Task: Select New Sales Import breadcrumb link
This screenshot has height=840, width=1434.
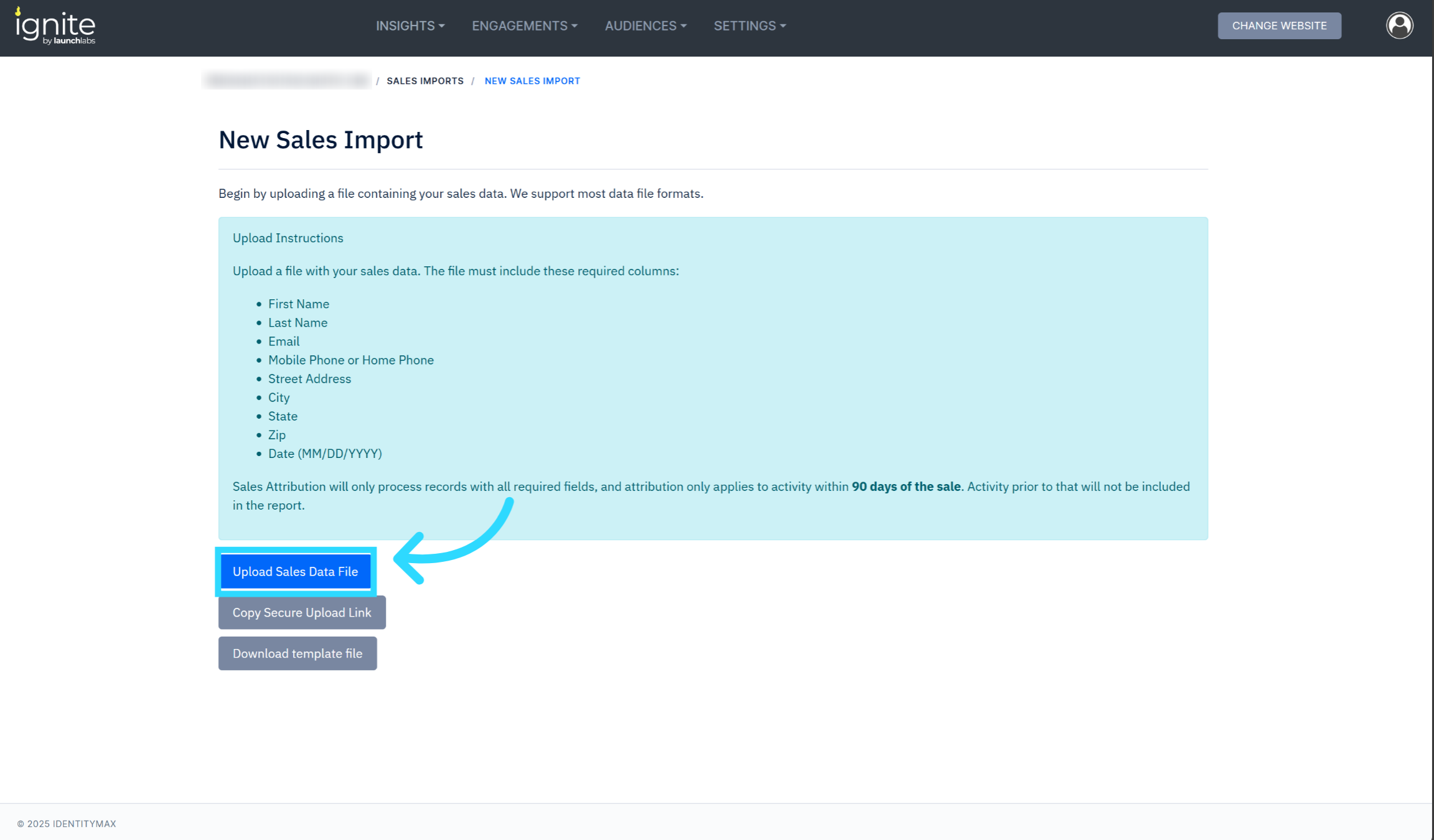Action: pos(532,81)
